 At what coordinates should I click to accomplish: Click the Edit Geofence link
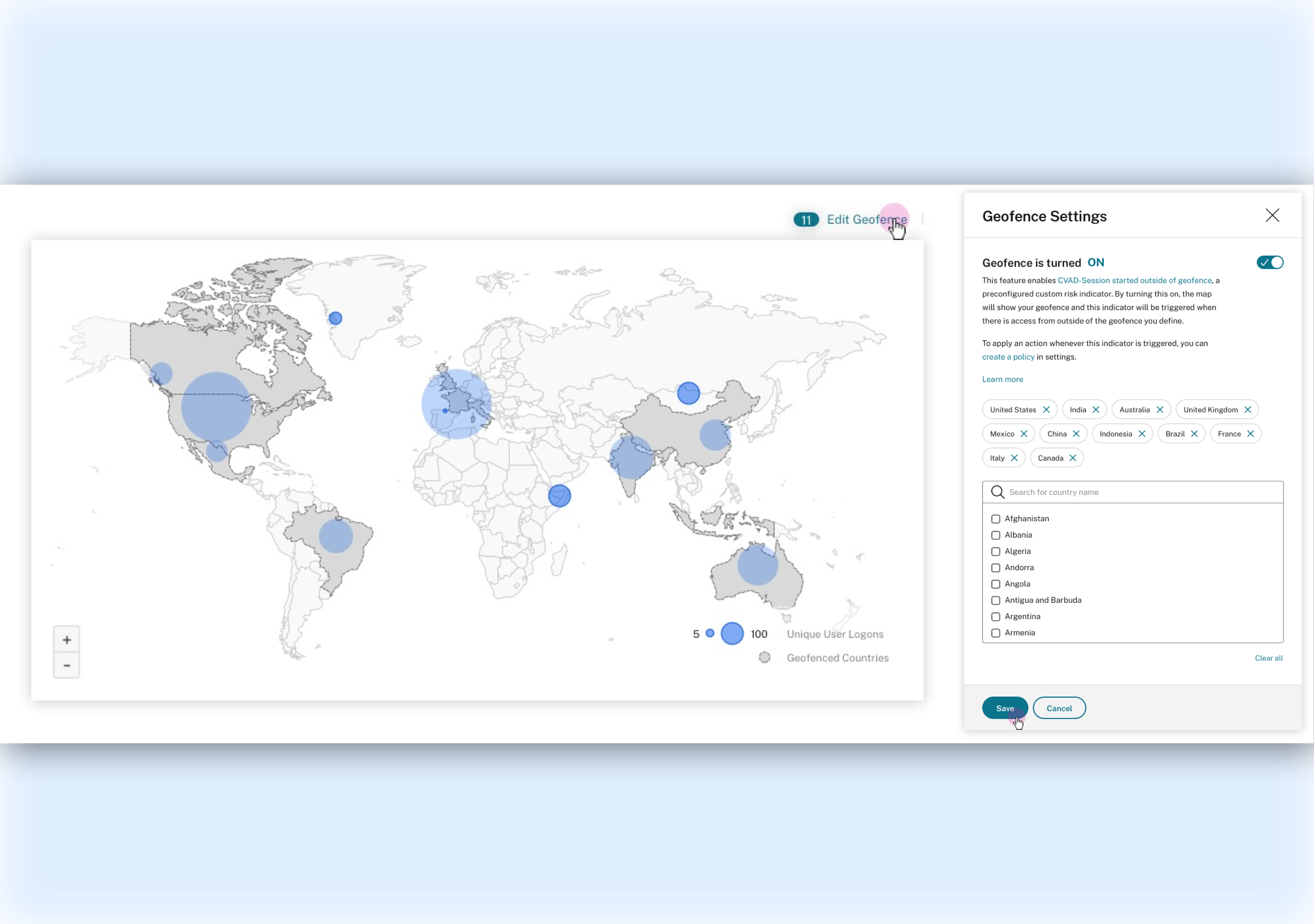[866, 220]
